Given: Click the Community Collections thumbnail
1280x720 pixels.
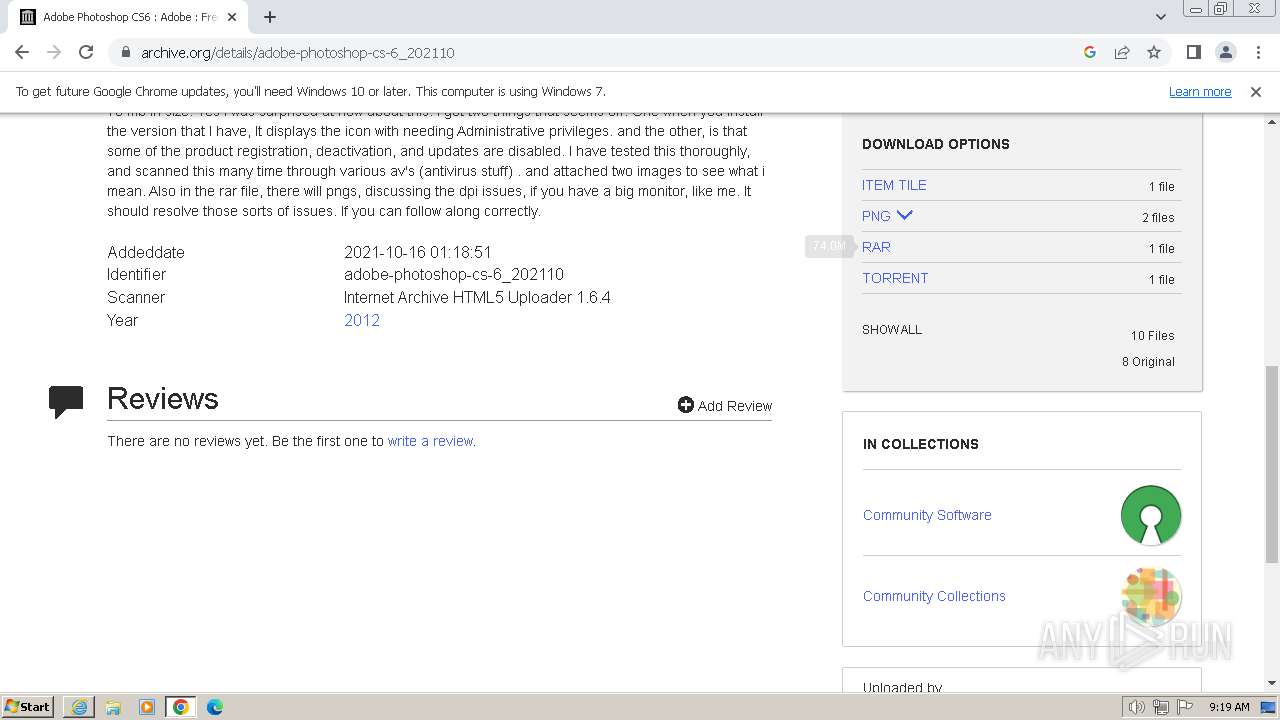Looking at the screenshot, I should click(x=1151, y=596).
